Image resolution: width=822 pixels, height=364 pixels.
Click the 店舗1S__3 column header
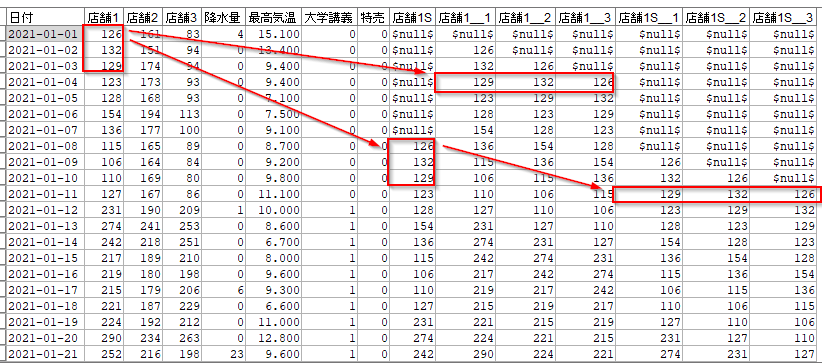click(784, 18)
